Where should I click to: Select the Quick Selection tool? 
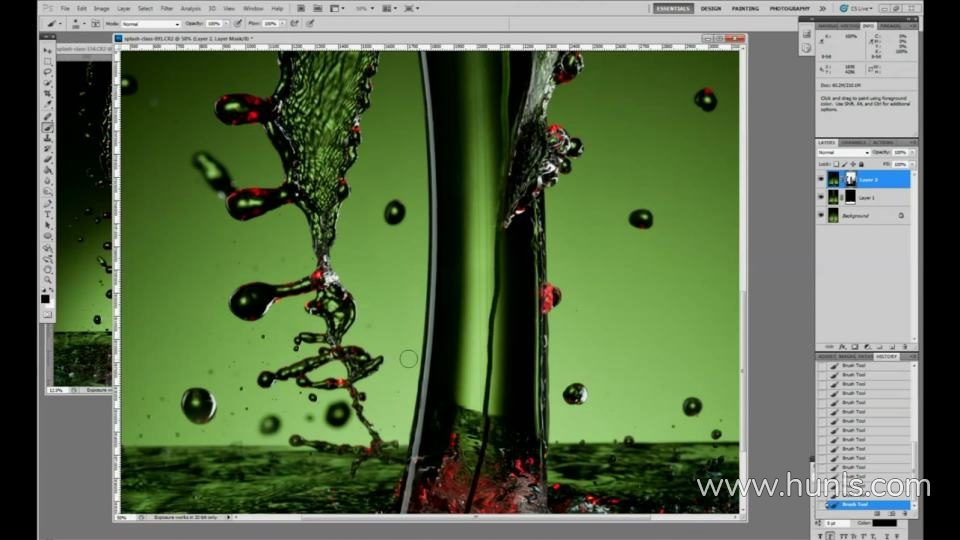pyautogui.click(x=48, y=83)
